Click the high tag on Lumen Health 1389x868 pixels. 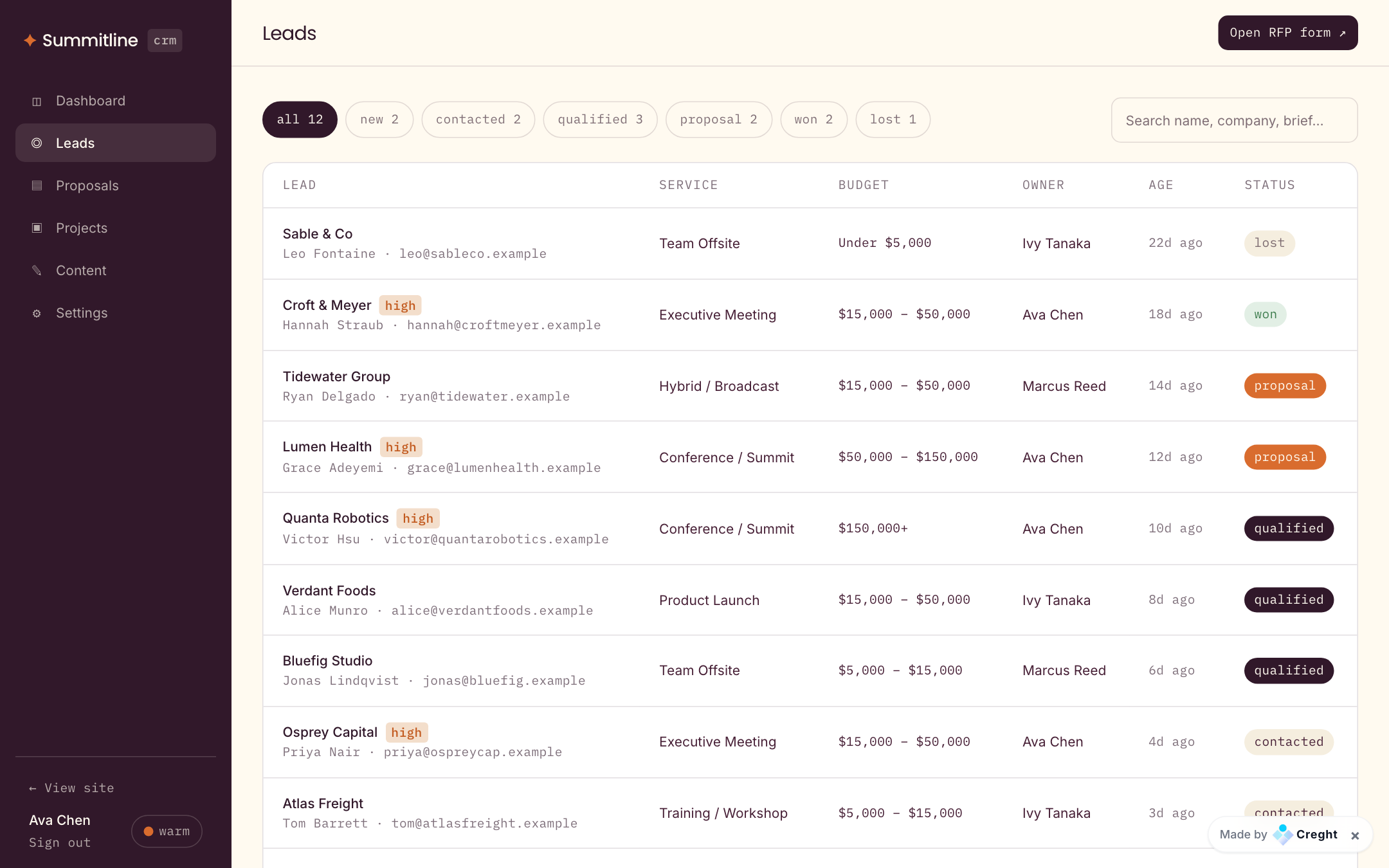(401, 447)
